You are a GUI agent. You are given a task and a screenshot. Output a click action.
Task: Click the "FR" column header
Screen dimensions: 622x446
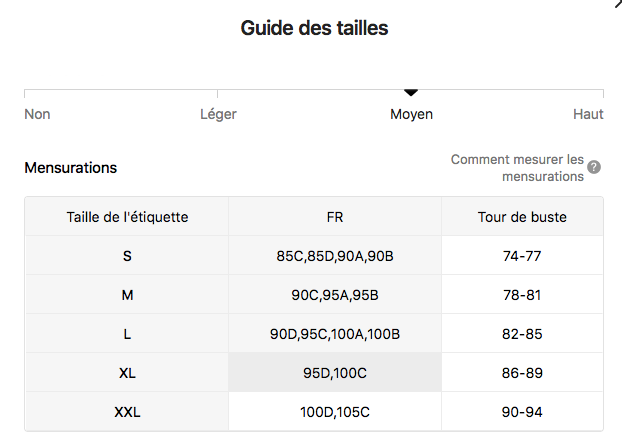pyautogui.click(x=335, y=216)
